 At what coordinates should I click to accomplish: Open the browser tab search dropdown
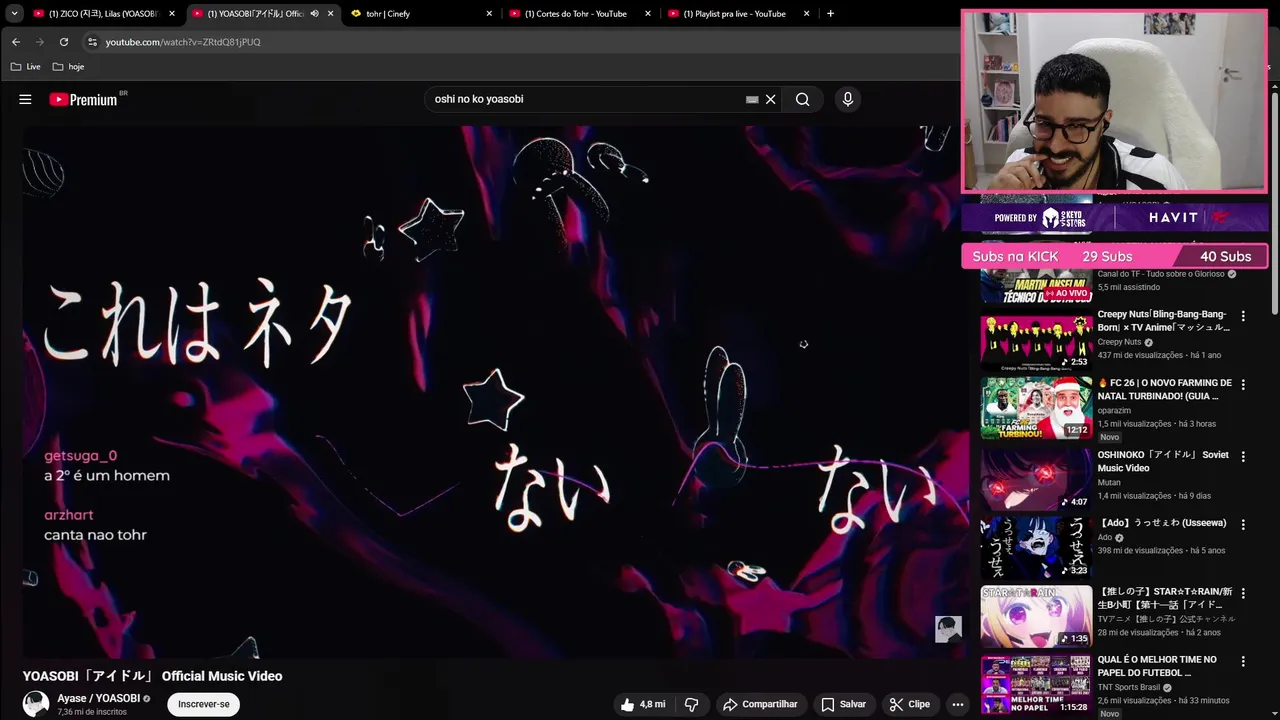tap(14, 14)
